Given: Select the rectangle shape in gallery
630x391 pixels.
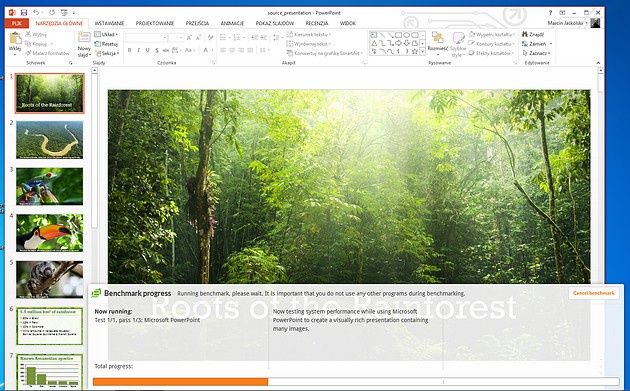Looking at the screenshot, I should click(x=398, y=35).
